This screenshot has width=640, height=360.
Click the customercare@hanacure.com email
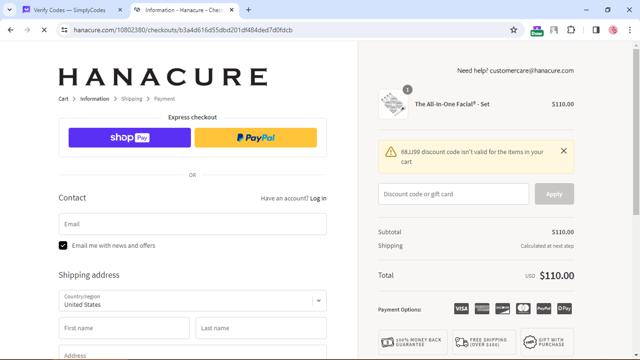(x=531, y=71)
